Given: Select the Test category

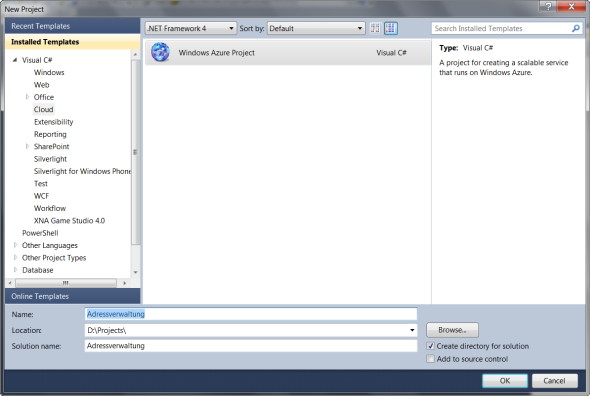Looking at the screenshot, I should pyautogui.click(x=41, y=184).
